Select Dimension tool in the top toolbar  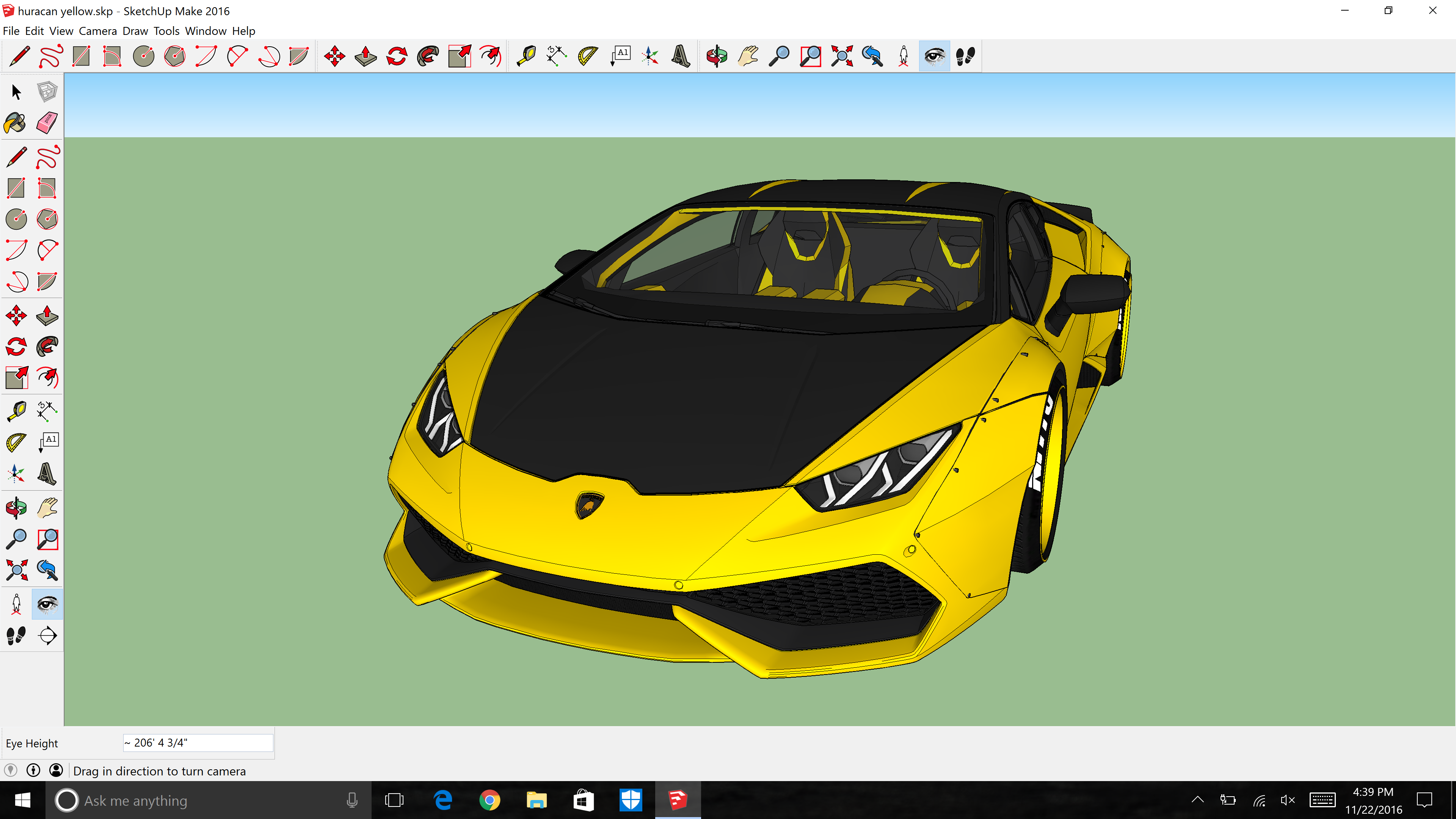557,56
